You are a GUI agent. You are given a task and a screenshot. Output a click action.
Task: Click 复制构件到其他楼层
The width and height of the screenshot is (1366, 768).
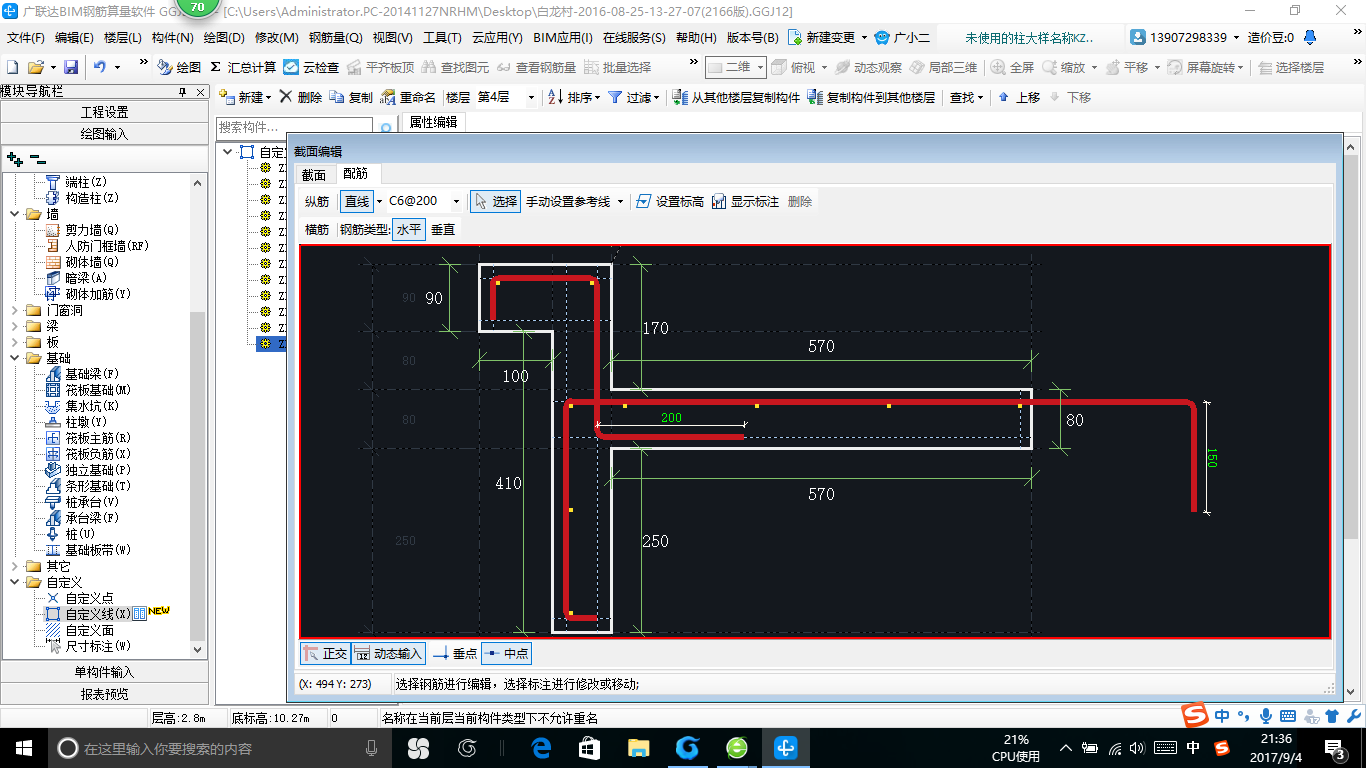871,97
